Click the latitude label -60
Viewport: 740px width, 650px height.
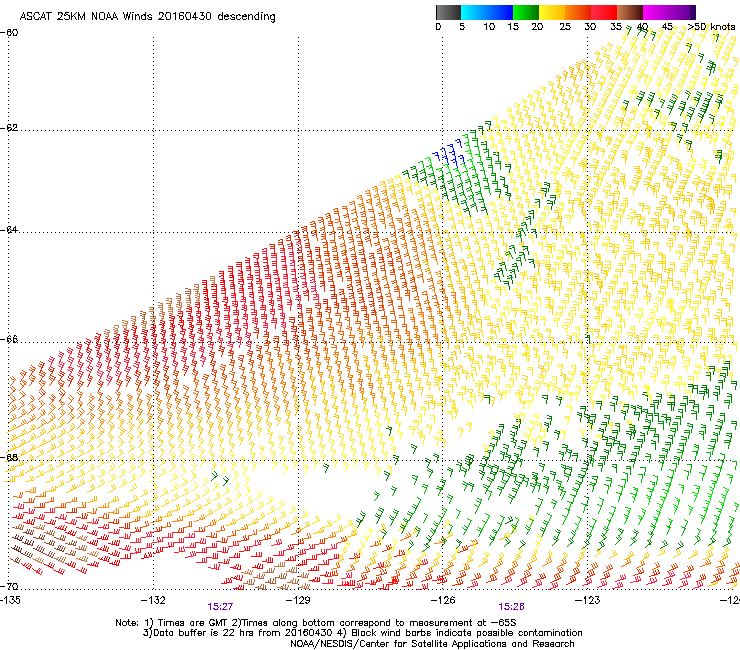[x=9, y=33]
